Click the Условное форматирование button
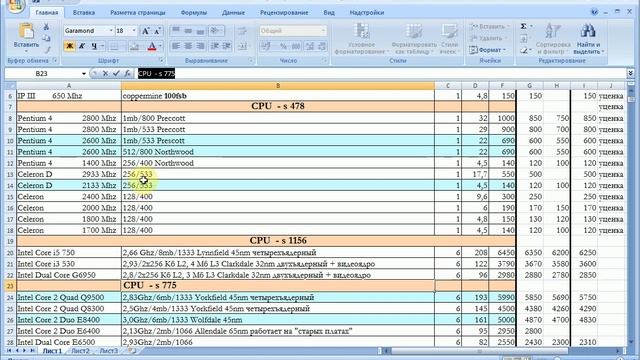Viewport: 640px width, 360px height. pyautogui.click(x=361, y=39)
